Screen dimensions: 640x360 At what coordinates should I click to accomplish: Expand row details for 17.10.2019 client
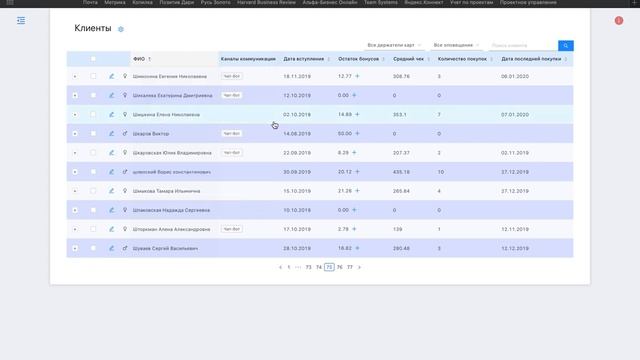click(75, 229)
